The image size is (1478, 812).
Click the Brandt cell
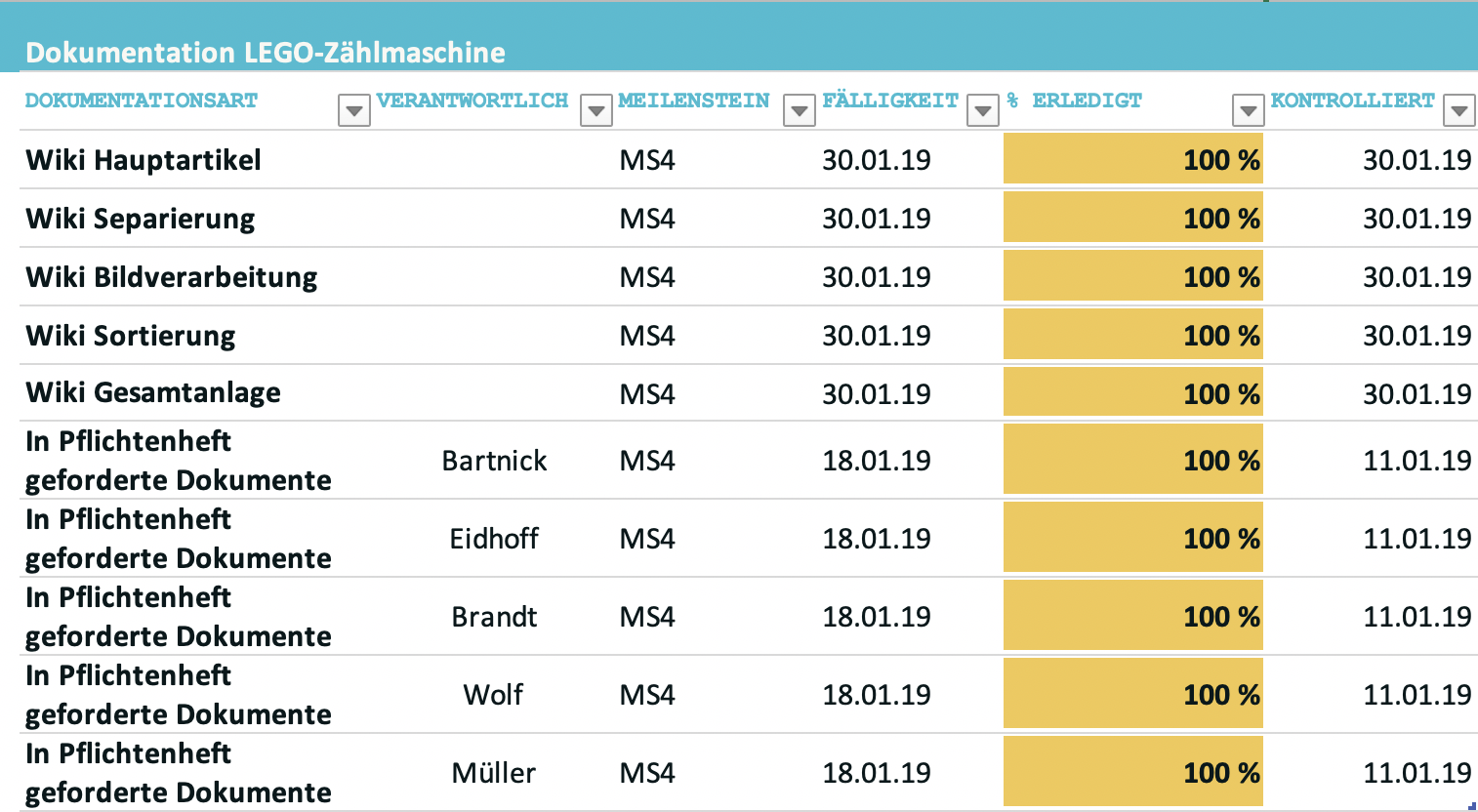click(494, 617)
